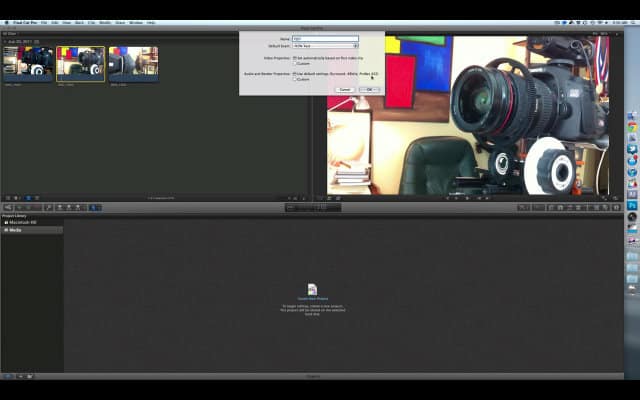Screen dimensions: 640x400
Task: Open the Modify menu
Action: point(105,22)
